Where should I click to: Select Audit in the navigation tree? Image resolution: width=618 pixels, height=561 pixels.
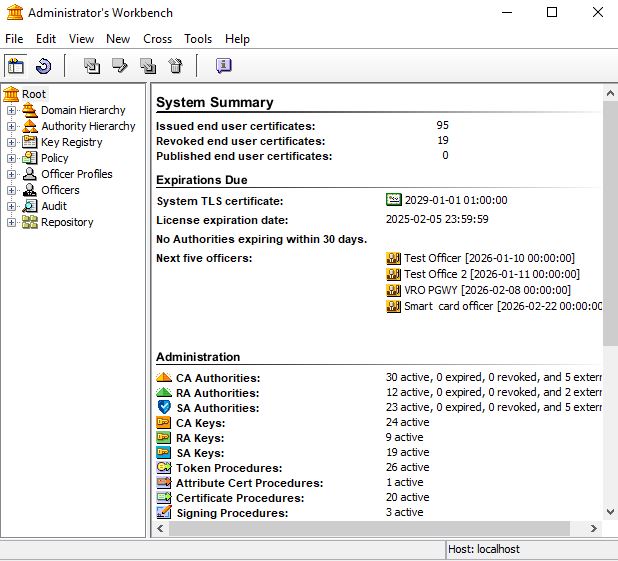54,206
